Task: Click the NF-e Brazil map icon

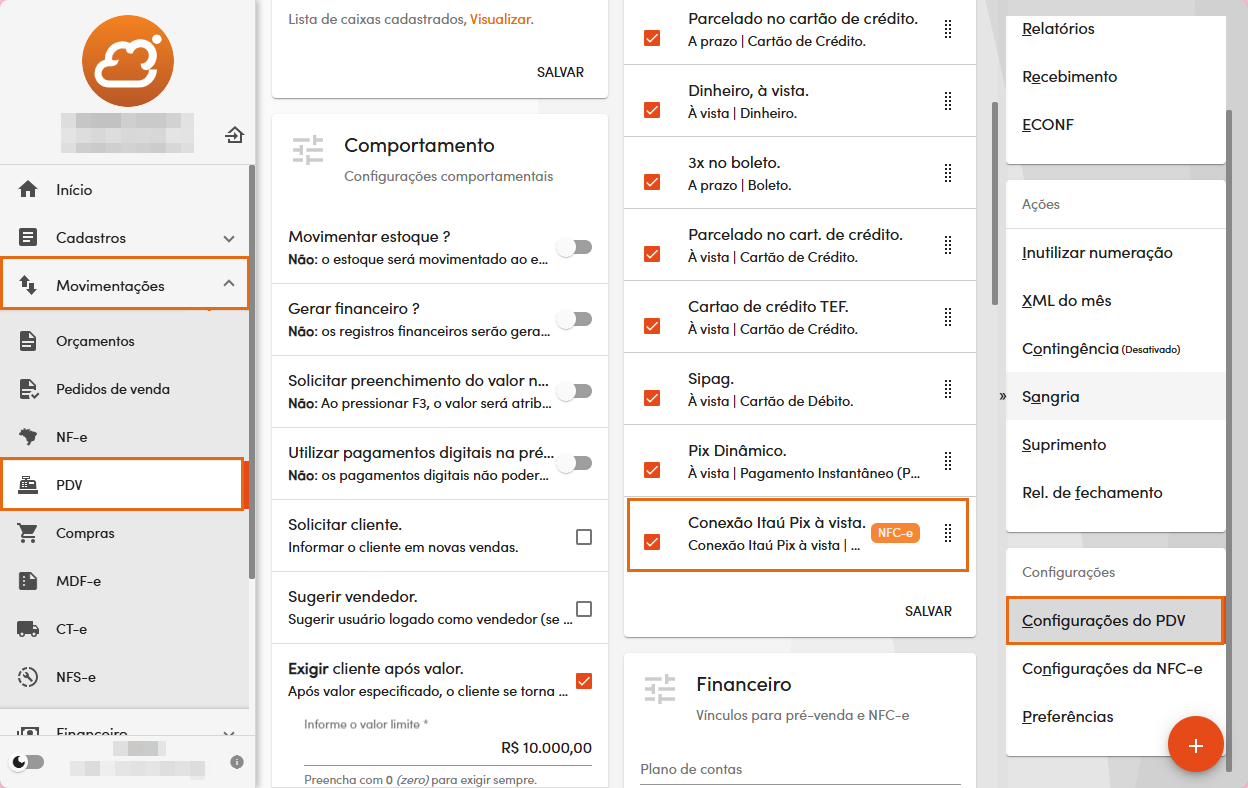Action: (x=28, y=437)
